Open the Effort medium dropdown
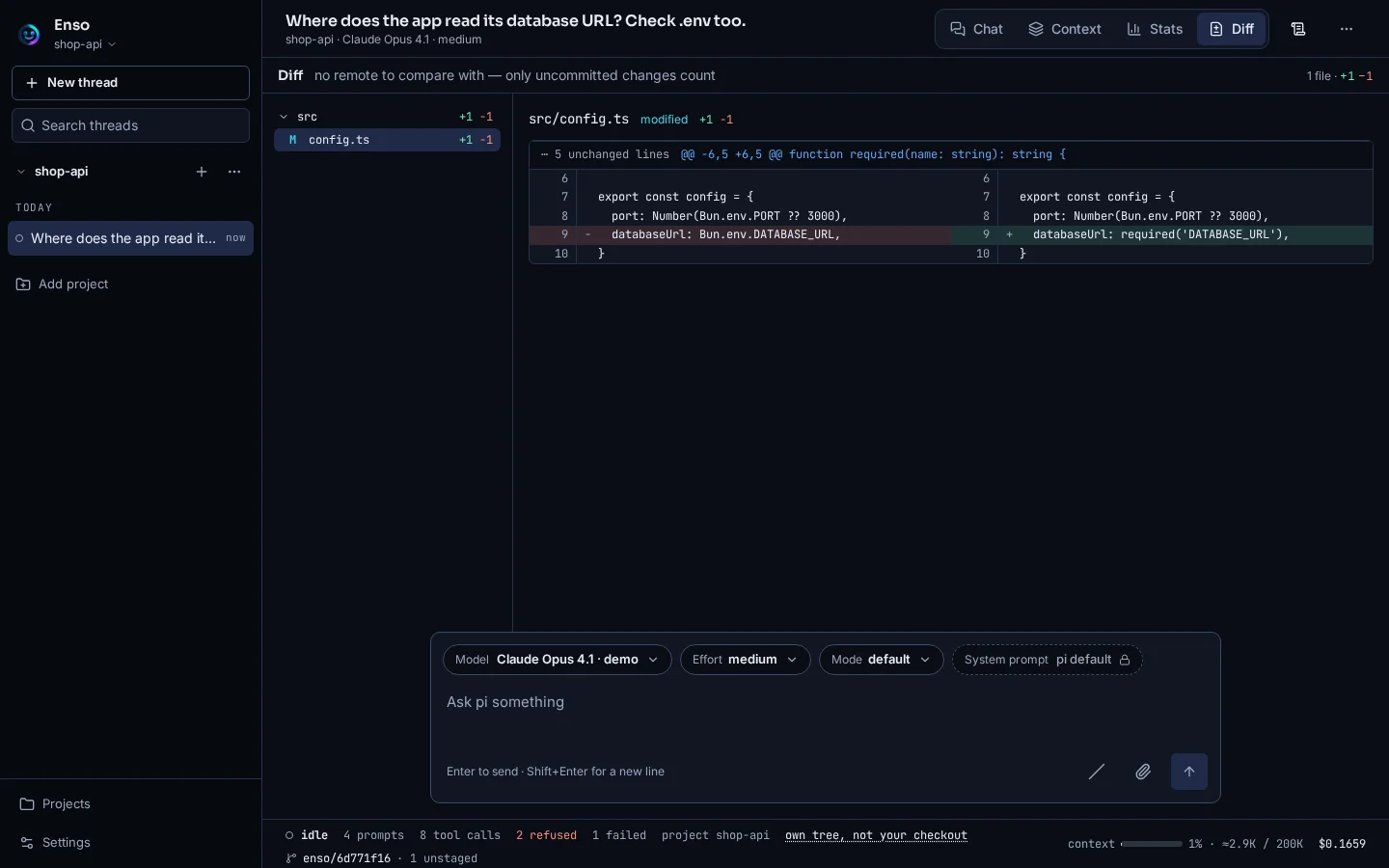The height and width of the screenshot is (868, 1389). point(745,660)
